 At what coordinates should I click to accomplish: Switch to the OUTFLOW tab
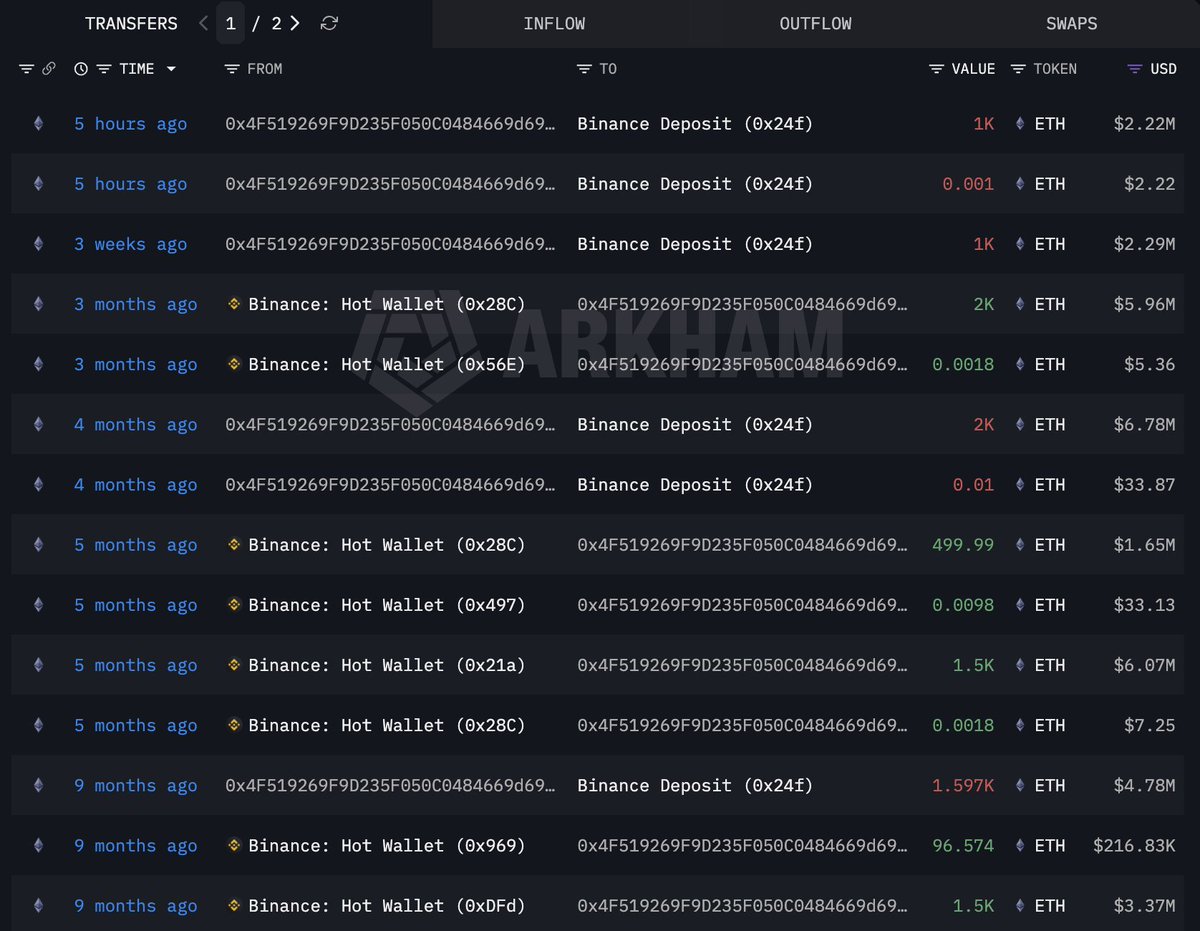click(815, 23)
